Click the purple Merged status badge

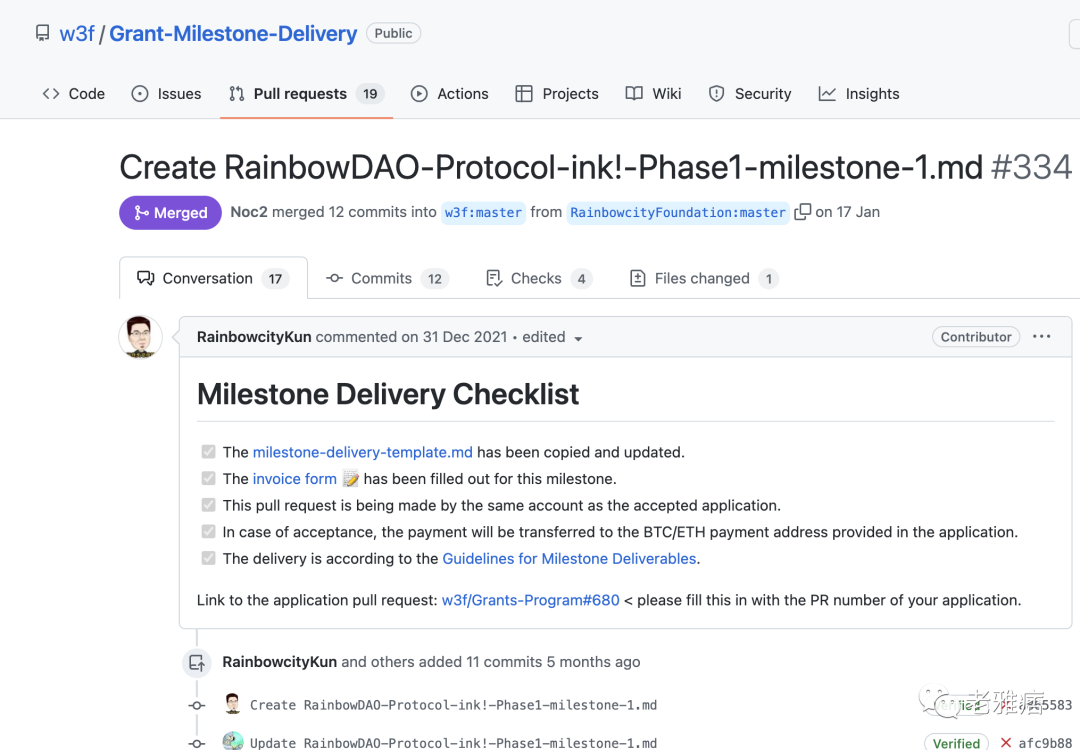point(170,212)
